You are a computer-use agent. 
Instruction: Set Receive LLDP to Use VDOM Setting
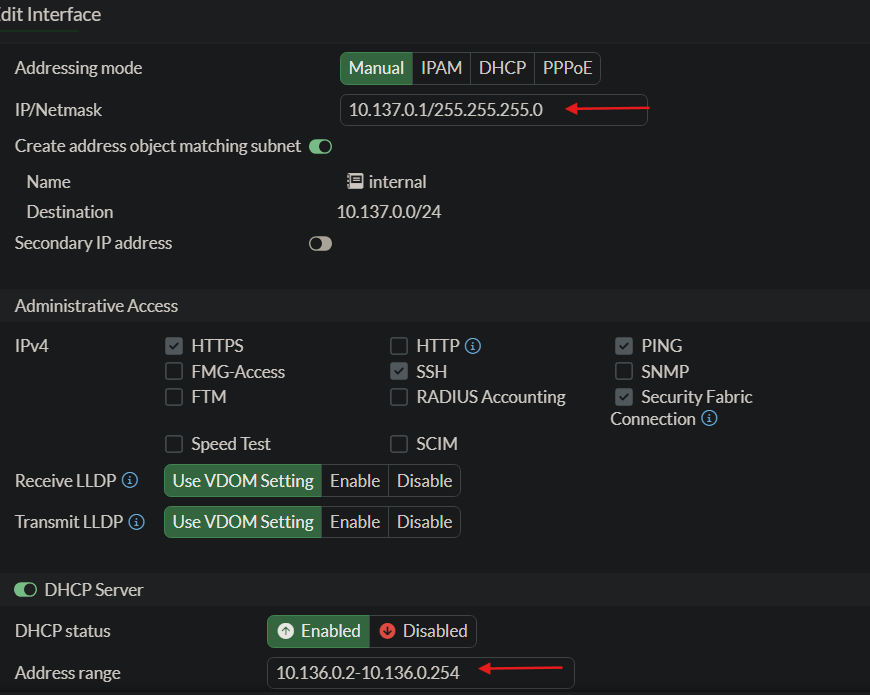tap(243, 480)
